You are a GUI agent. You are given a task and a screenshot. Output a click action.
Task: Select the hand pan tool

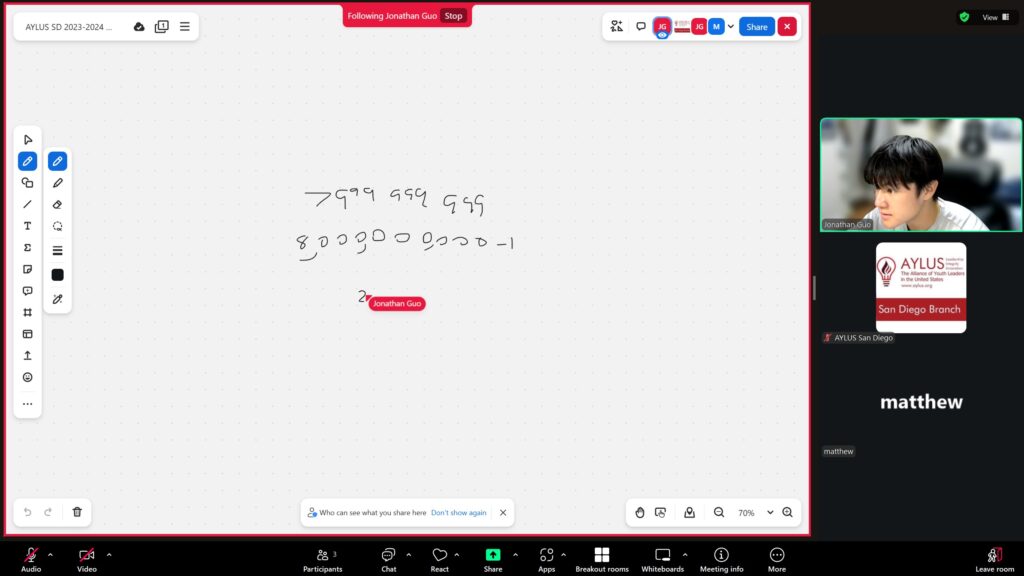(x=640, y=512)
